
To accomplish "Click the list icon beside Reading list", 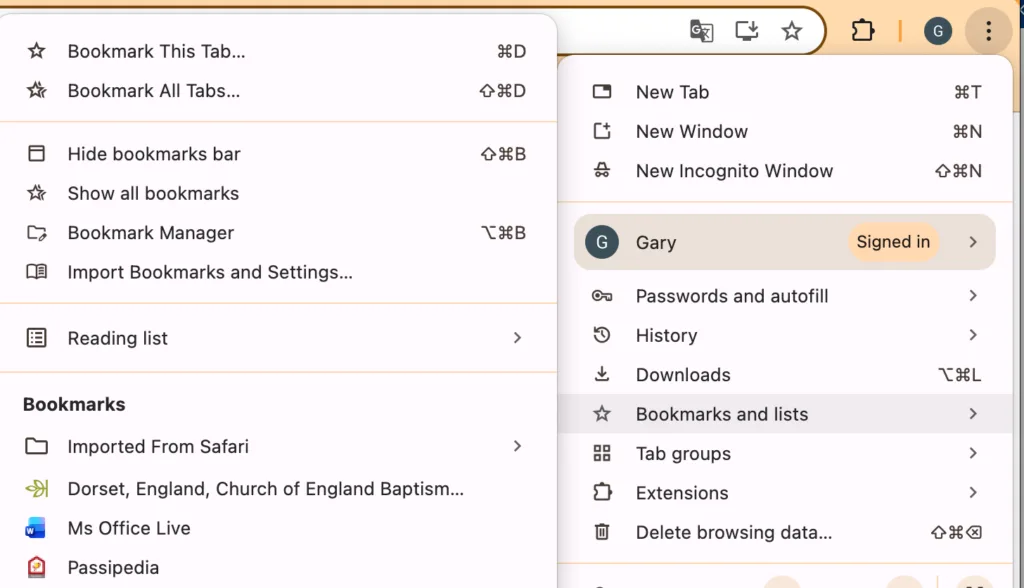I will (37, 338).
